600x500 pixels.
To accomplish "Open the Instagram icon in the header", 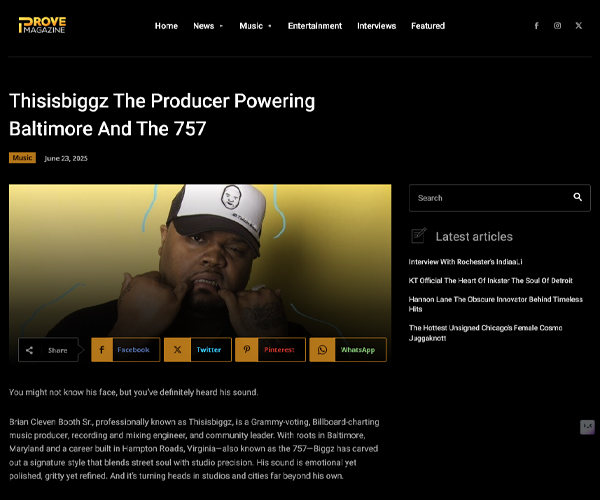I will (x=558, y=26).
